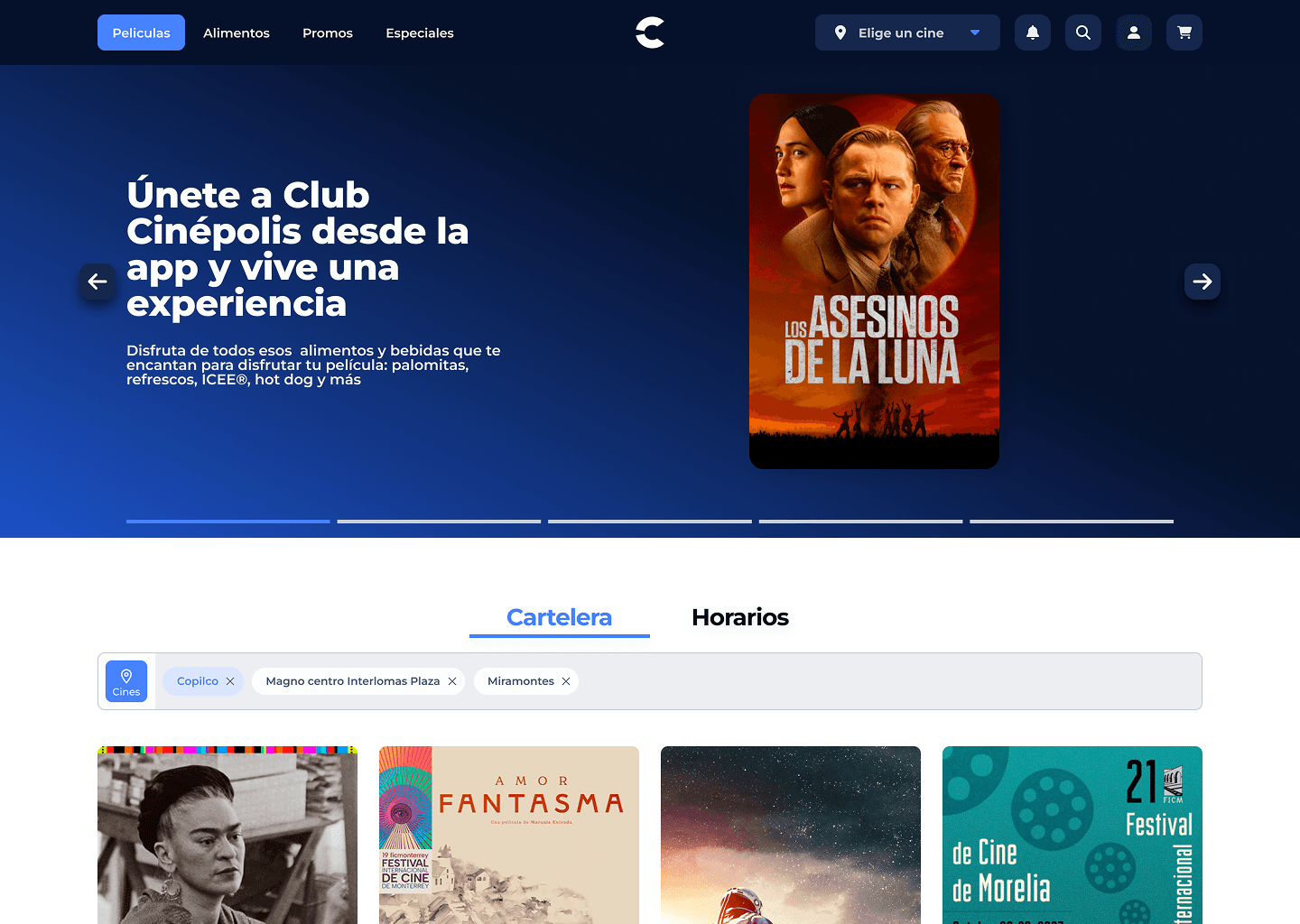Select the Copilco cinema chip label

click(x=198, y=681)
